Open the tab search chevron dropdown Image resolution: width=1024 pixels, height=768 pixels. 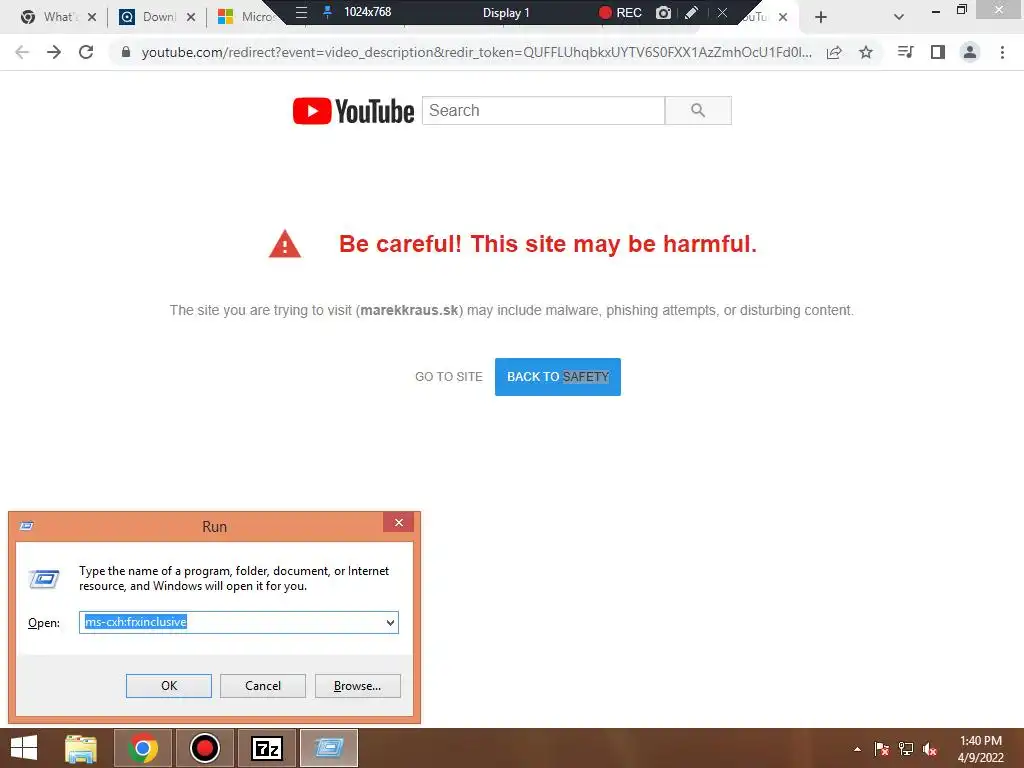(899, 17)
